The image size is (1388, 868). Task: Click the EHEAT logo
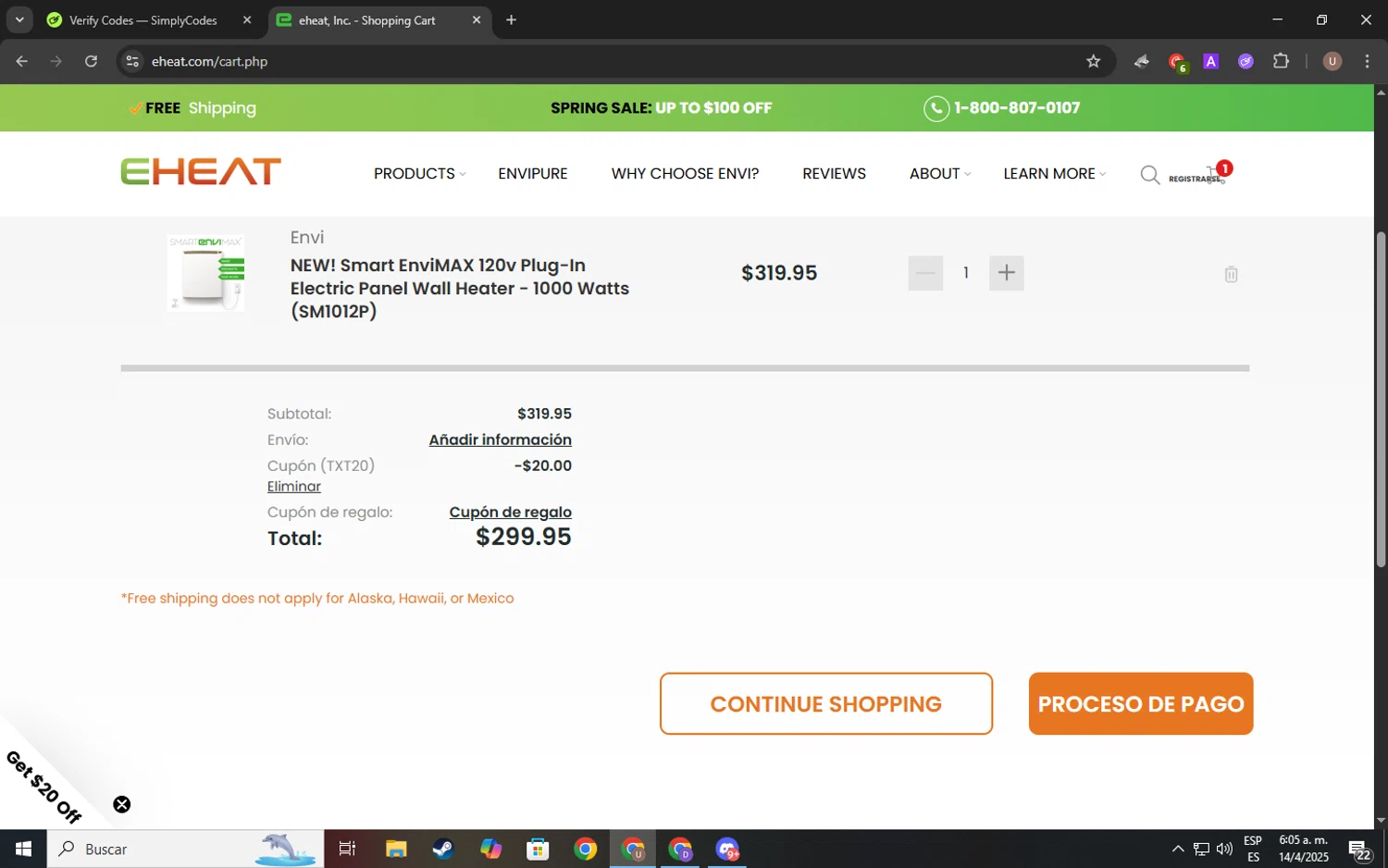pos(201,172)
